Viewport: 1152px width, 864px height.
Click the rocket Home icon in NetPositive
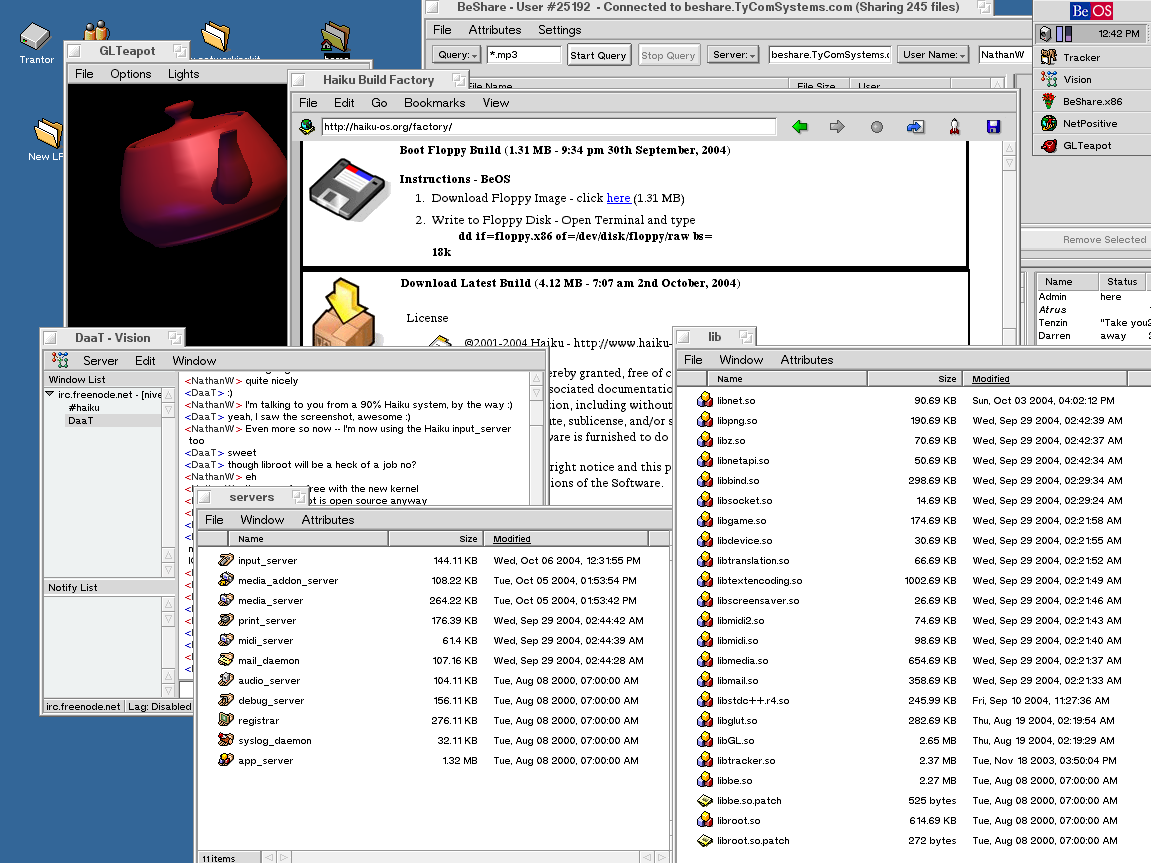pyautogui.click(x=954, y=127)
